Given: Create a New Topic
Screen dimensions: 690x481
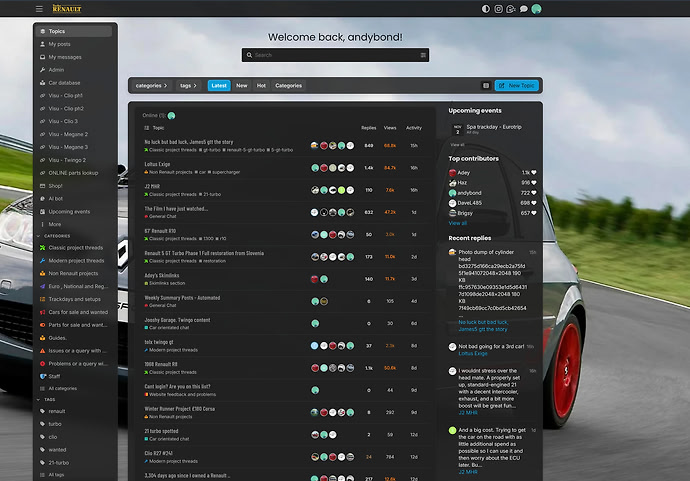Looking at the screenshot, I should 517,85.
